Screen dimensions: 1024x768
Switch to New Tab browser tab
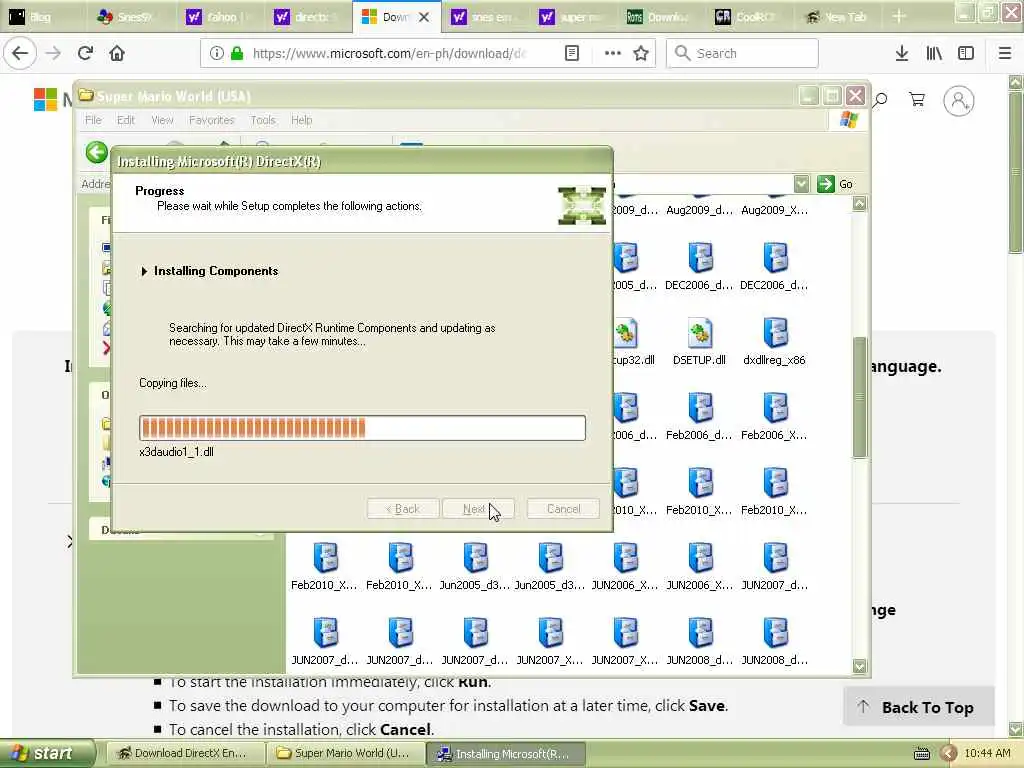(x=839, y=16)
